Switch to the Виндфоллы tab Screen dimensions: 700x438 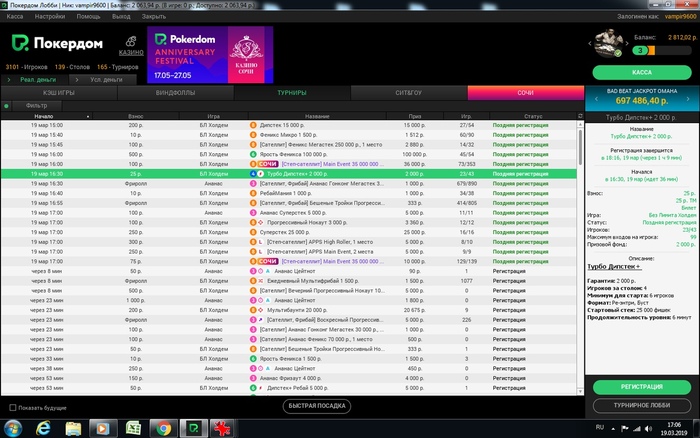point(175,93)
